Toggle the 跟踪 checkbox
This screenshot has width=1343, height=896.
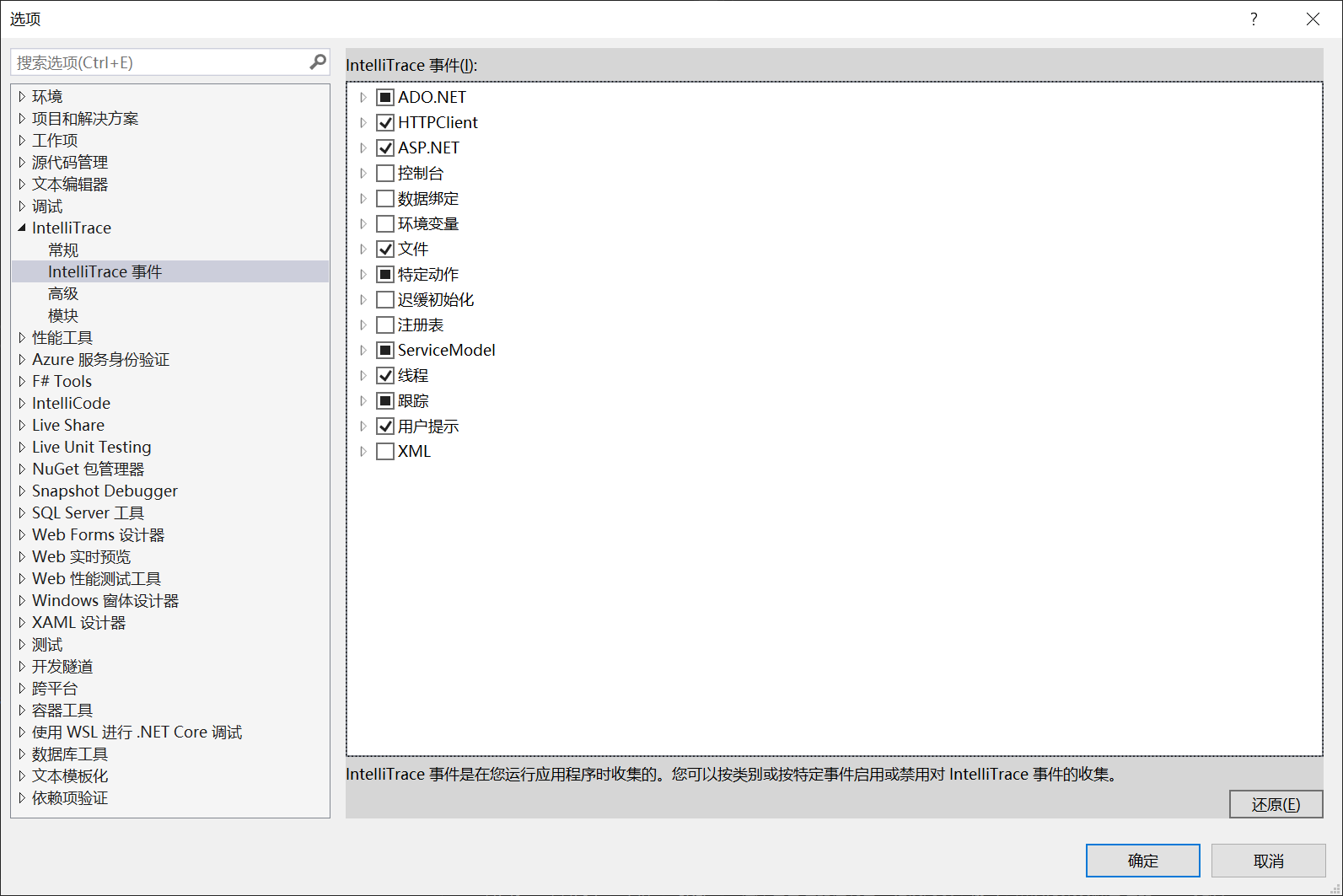tap(385, 400)
